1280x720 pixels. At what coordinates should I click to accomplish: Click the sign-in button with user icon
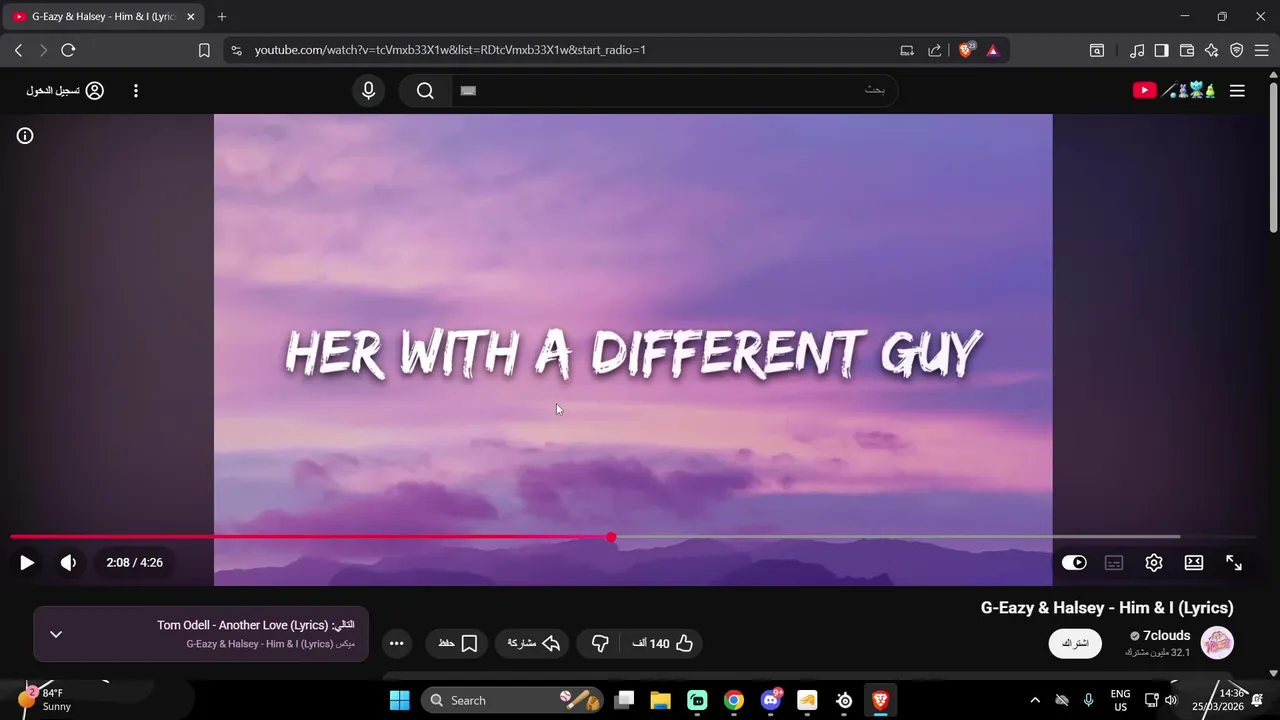tap(65, 91)
